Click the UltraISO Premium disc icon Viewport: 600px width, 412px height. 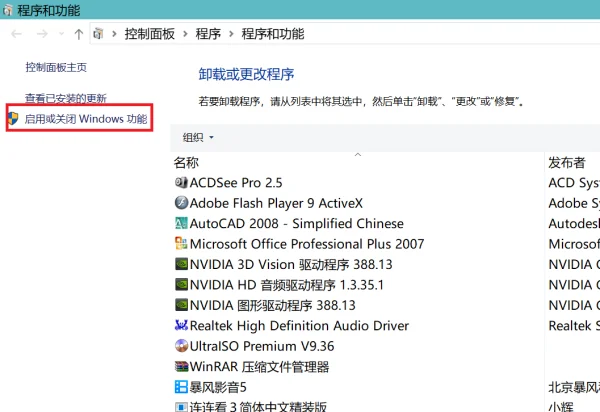(181, 346)
